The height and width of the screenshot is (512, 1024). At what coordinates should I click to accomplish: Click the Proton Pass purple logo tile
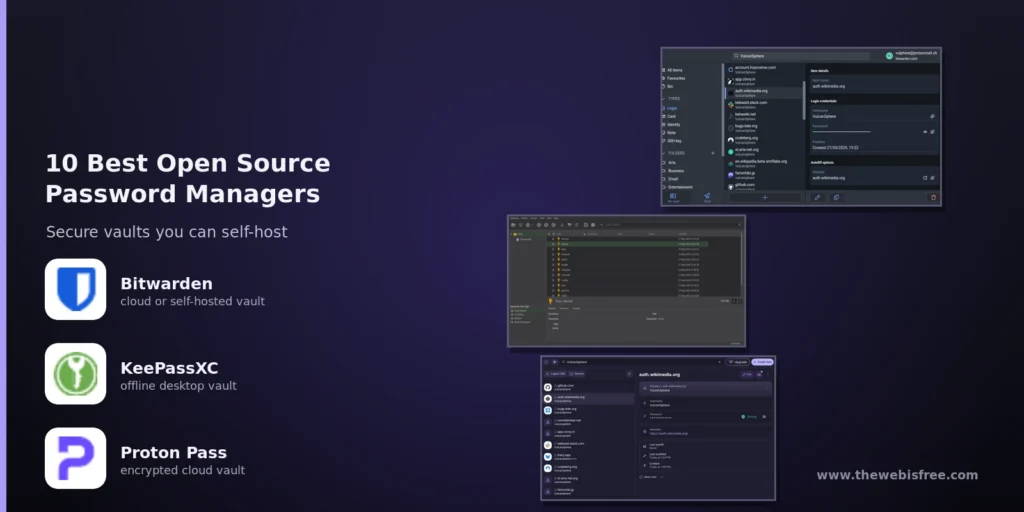75,458
